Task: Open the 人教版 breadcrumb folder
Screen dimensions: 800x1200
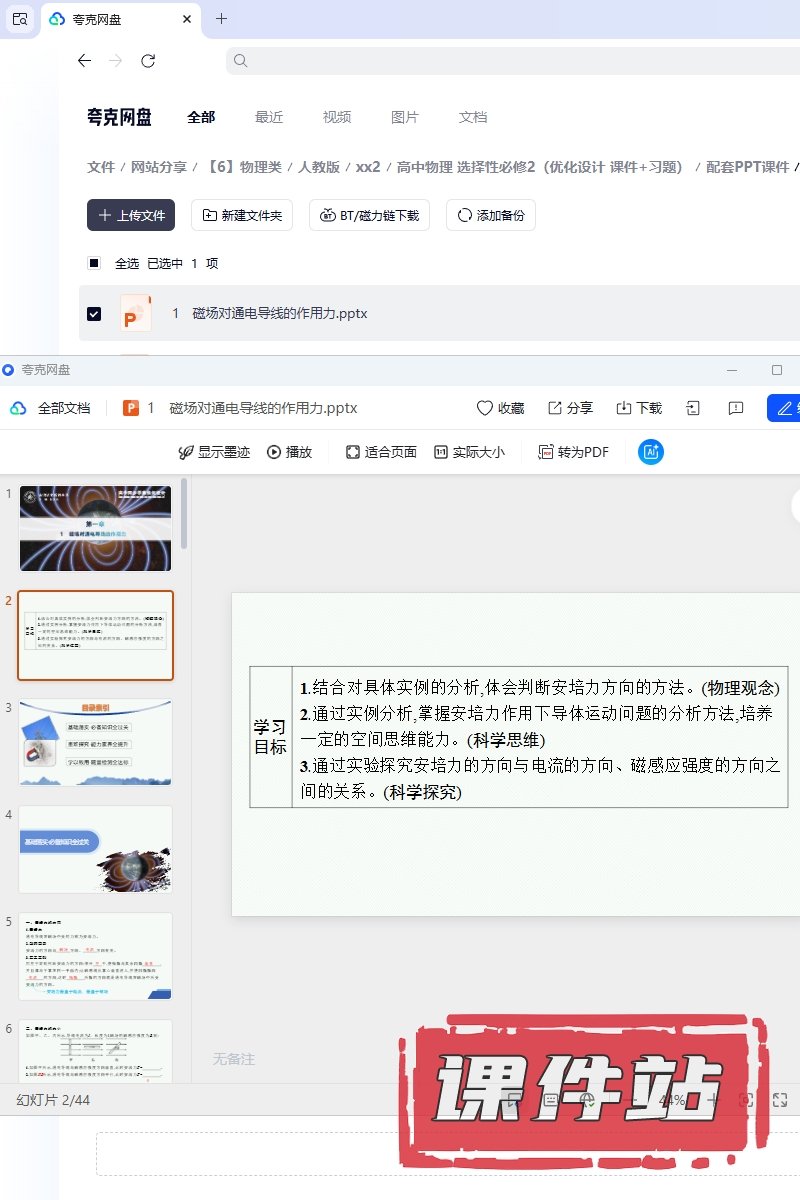Action: pos(319,167)
